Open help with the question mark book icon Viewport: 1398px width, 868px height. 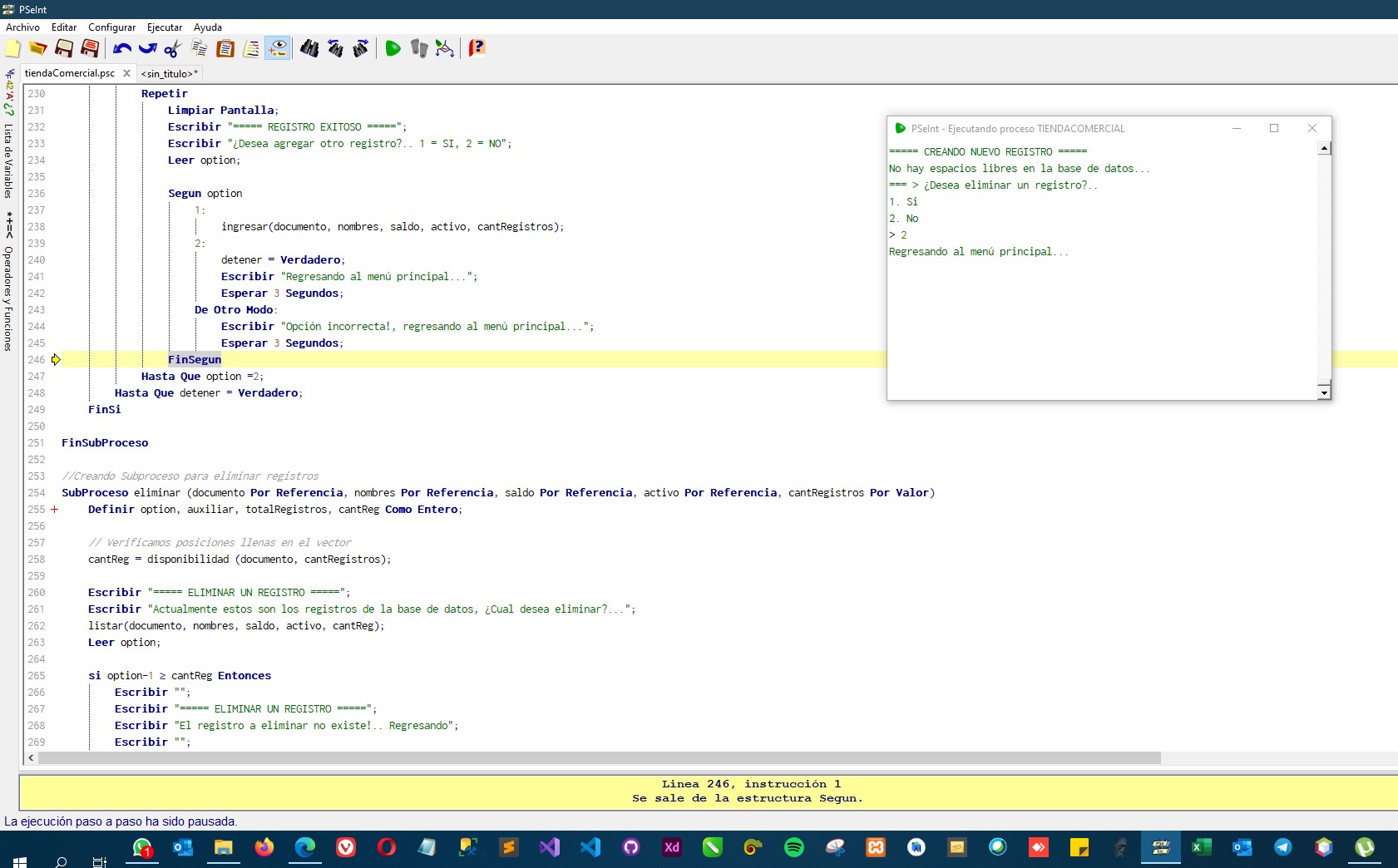[477, 49]
